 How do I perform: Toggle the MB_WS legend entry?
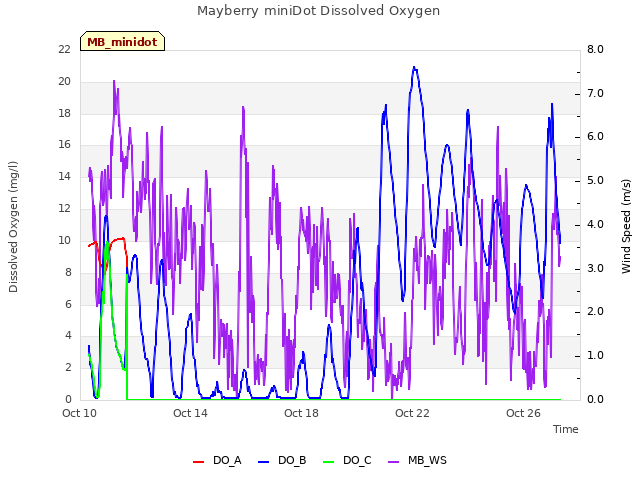pos(417,460)
